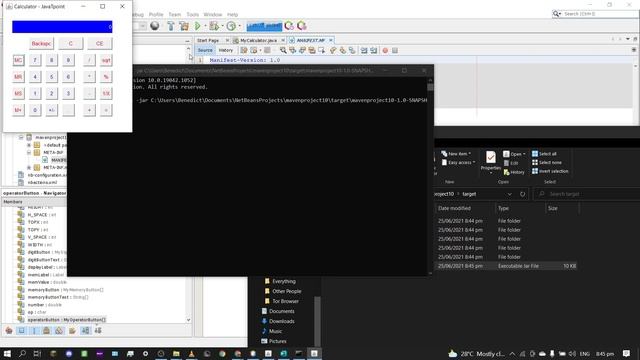
Task: Open the Run Project dropdown arrow
Action: (205, 26)
